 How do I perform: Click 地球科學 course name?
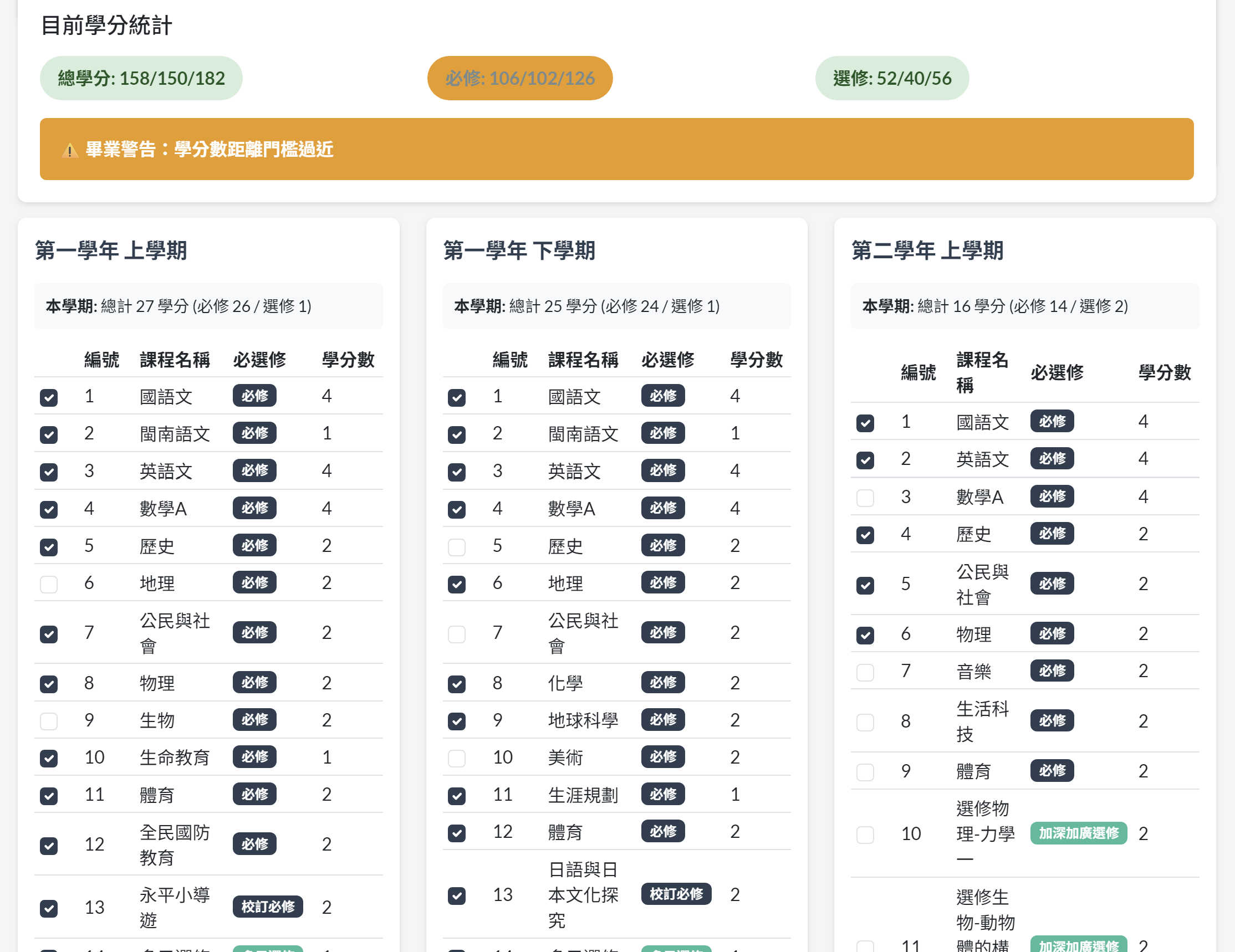tap(583, 720)
